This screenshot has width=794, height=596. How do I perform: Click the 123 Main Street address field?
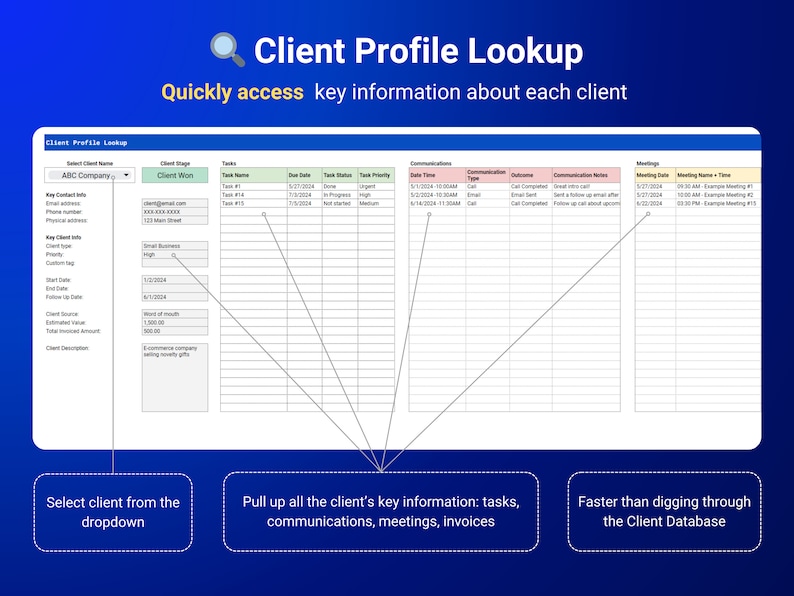tap(175, 220)
